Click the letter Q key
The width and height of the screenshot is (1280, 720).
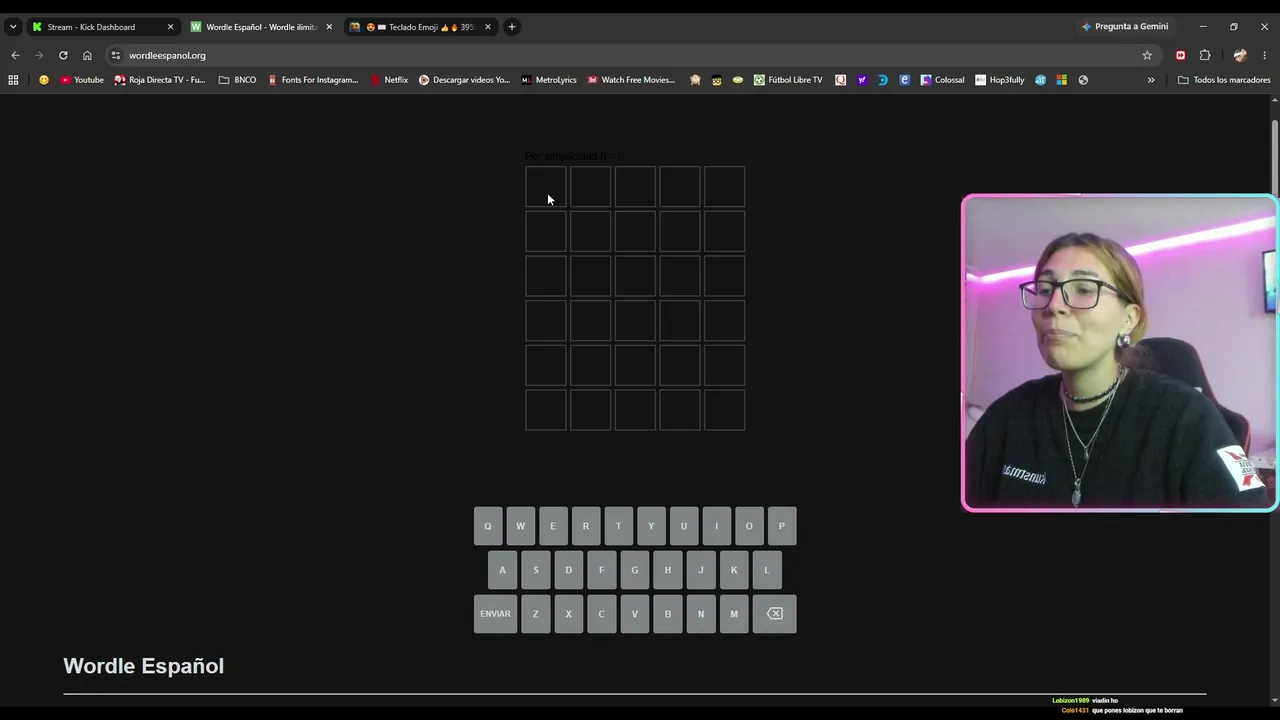tap(488, 526)
